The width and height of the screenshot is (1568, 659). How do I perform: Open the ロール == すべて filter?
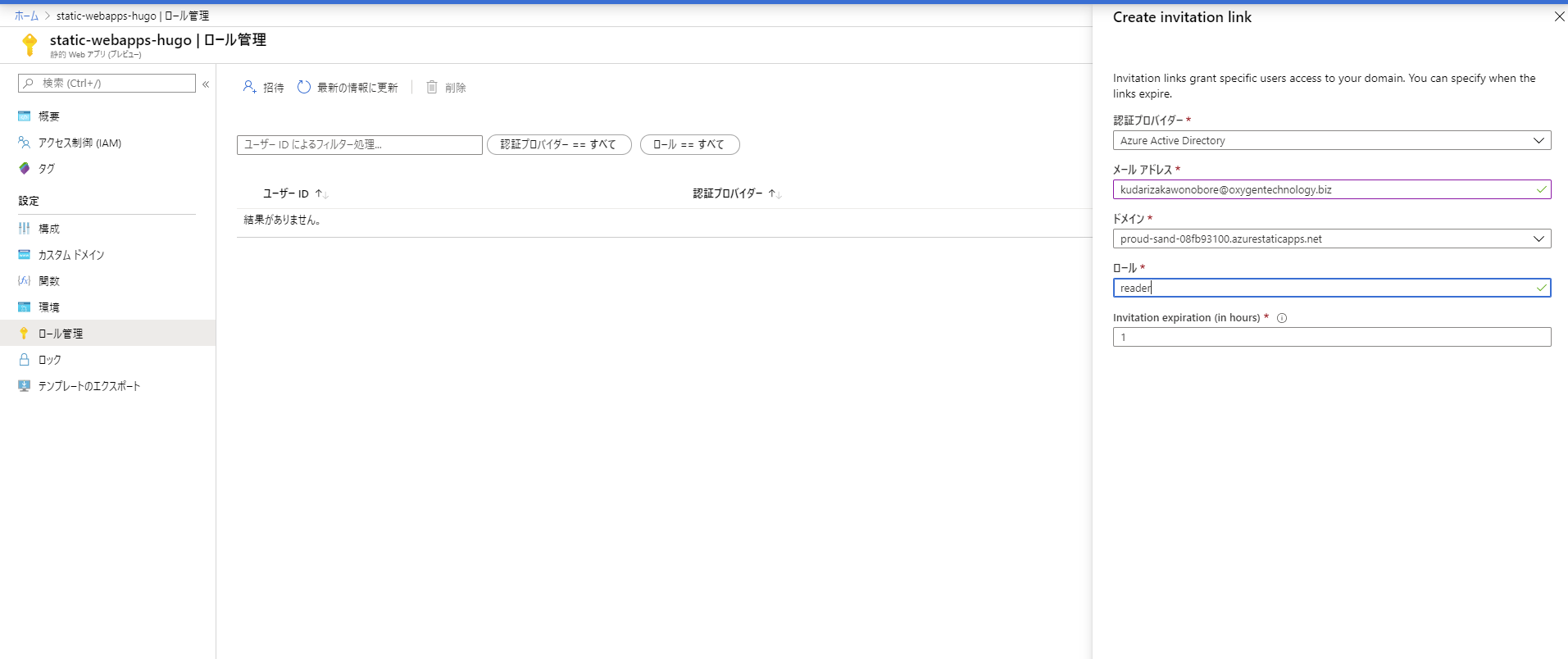(689, 144)
